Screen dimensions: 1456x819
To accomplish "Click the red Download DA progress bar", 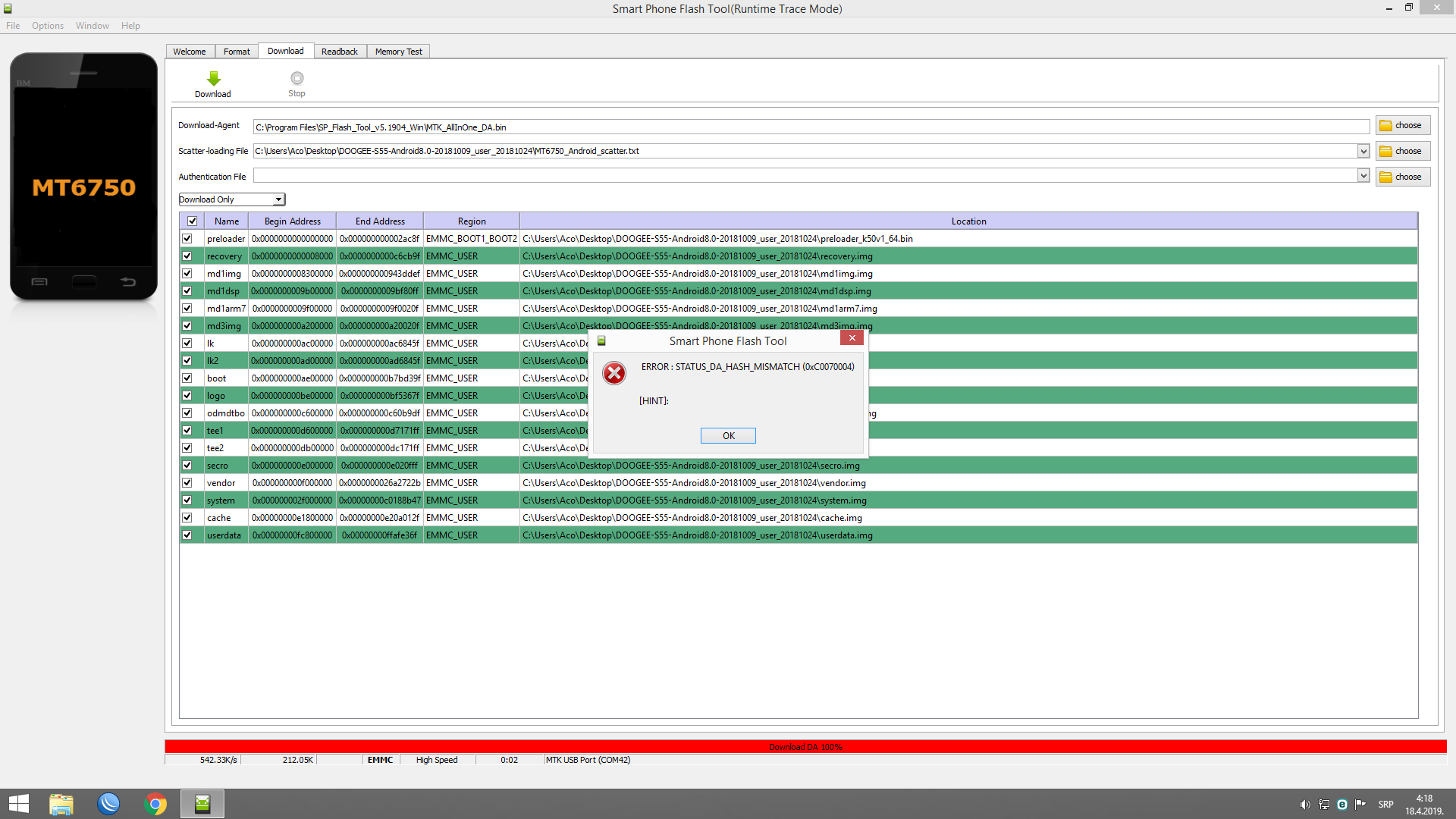I will [x=805, y=747].
